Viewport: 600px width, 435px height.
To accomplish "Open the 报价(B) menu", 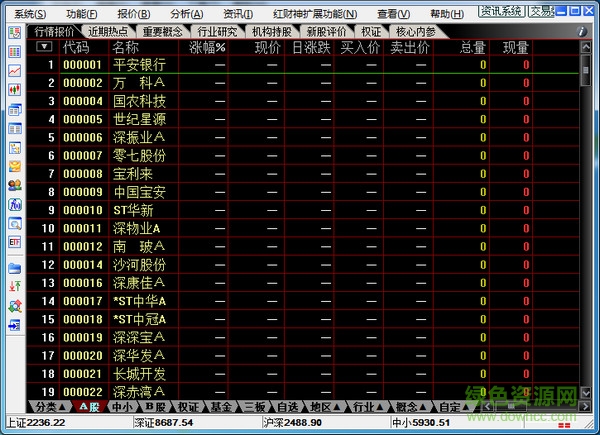I will point(134,14).
